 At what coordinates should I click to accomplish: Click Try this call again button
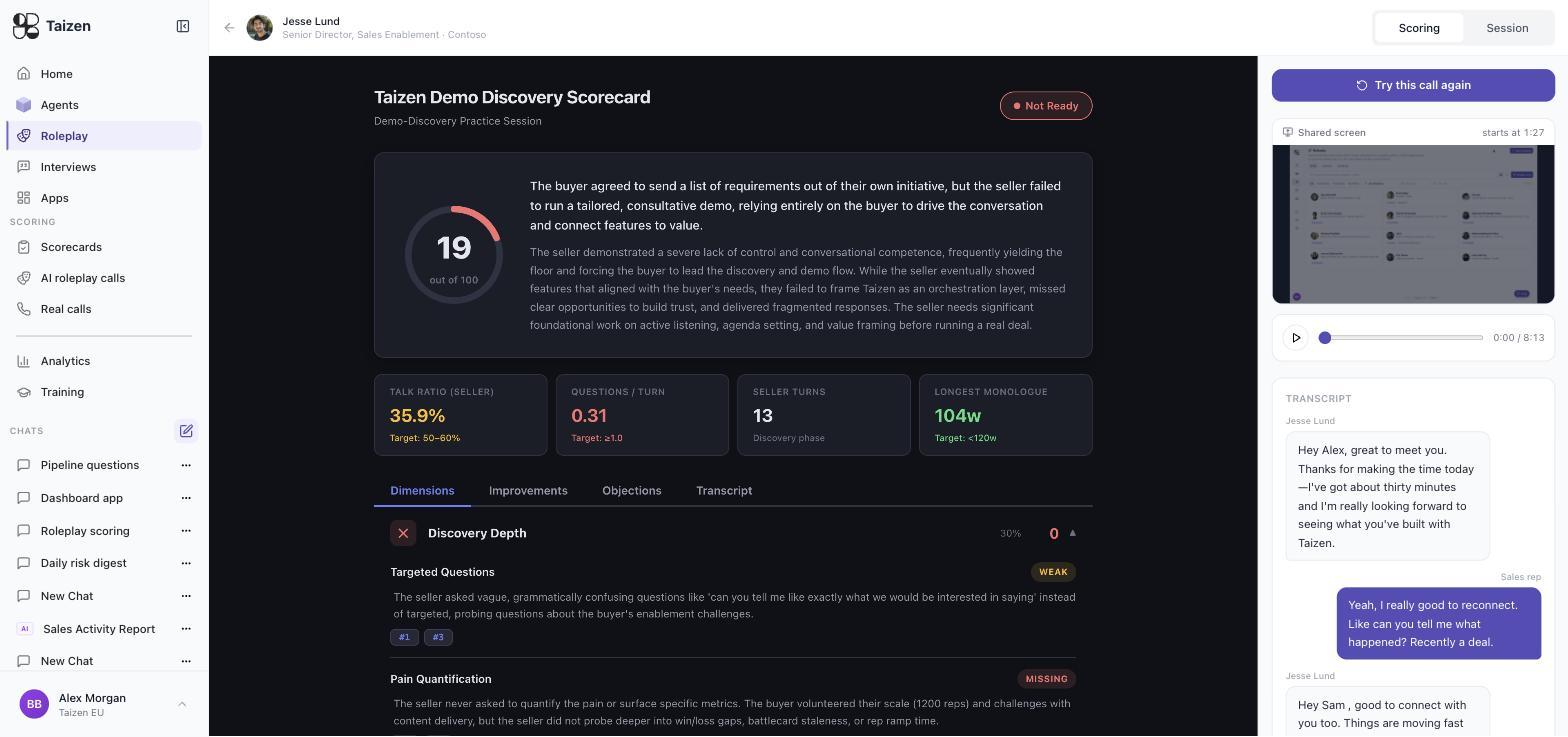pos(1413,85)
